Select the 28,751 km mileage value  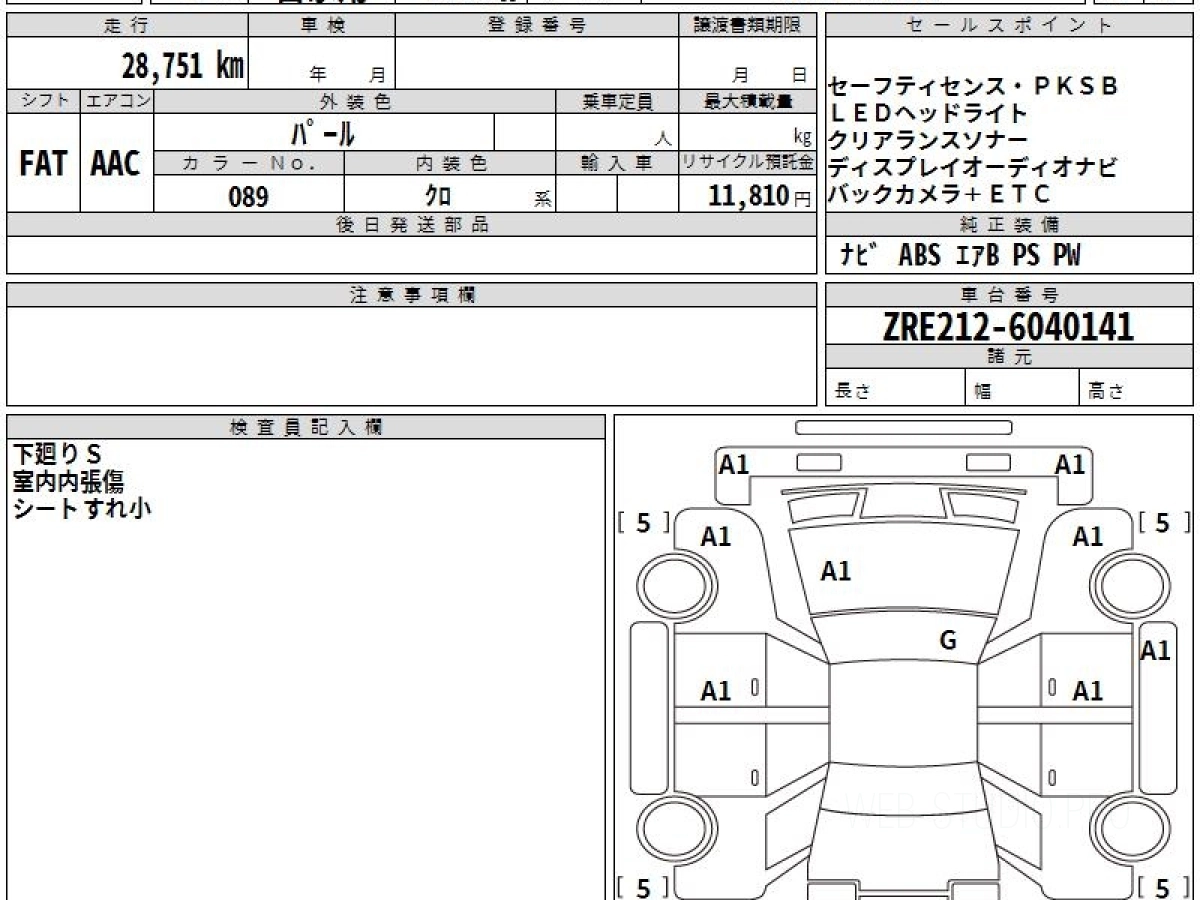pos(182,66)
